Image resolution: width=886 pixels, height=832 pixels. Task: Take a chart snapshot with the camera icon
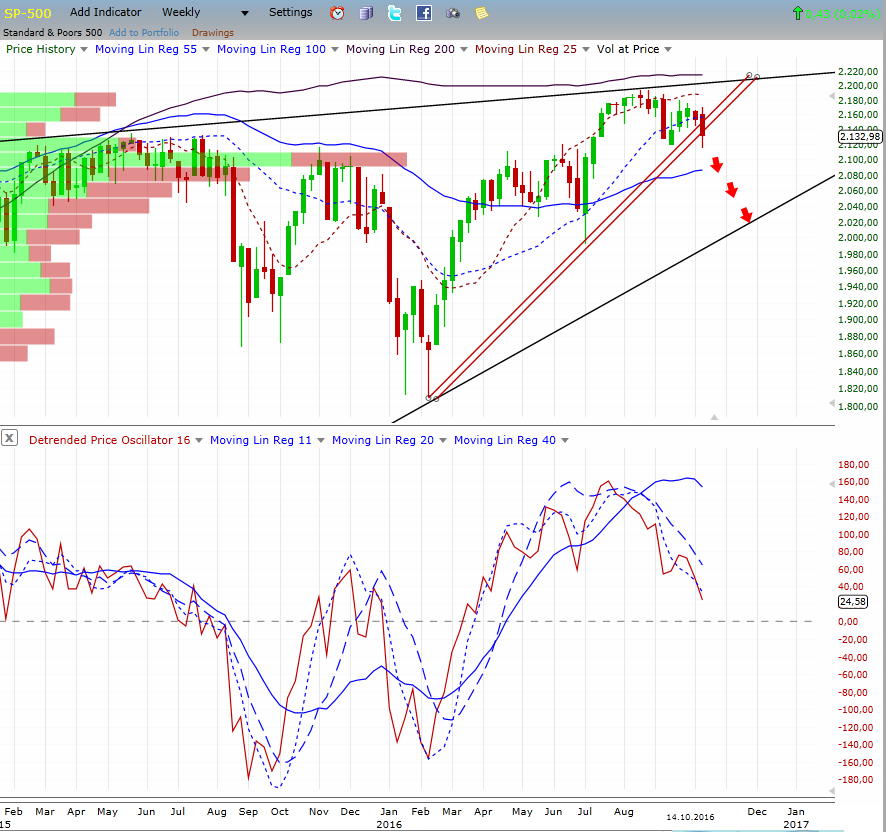pos(452,12)
